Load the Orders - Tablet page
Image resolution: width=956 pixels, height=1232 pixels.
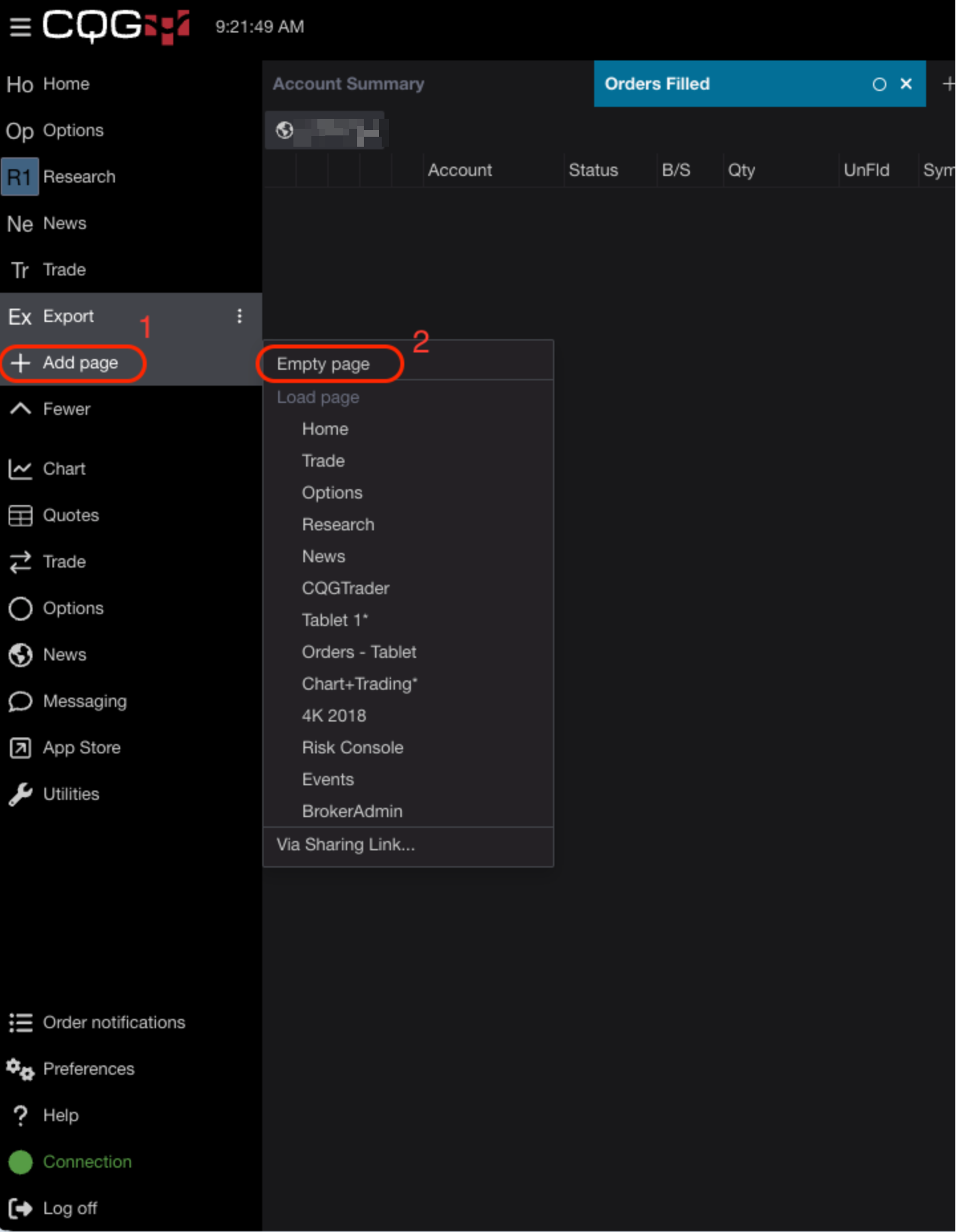point(359,653)
